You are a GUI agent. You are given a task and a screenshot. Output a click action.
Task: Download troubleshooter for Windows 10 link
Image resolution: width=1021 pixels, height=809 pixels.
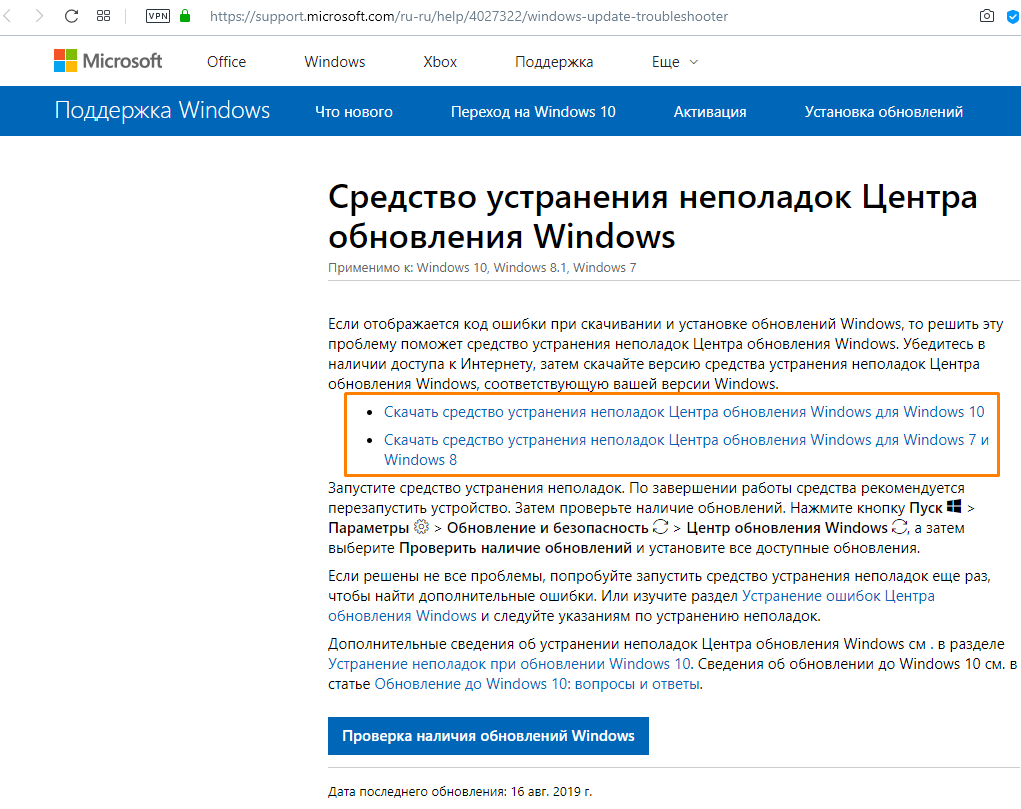point(684,412)
